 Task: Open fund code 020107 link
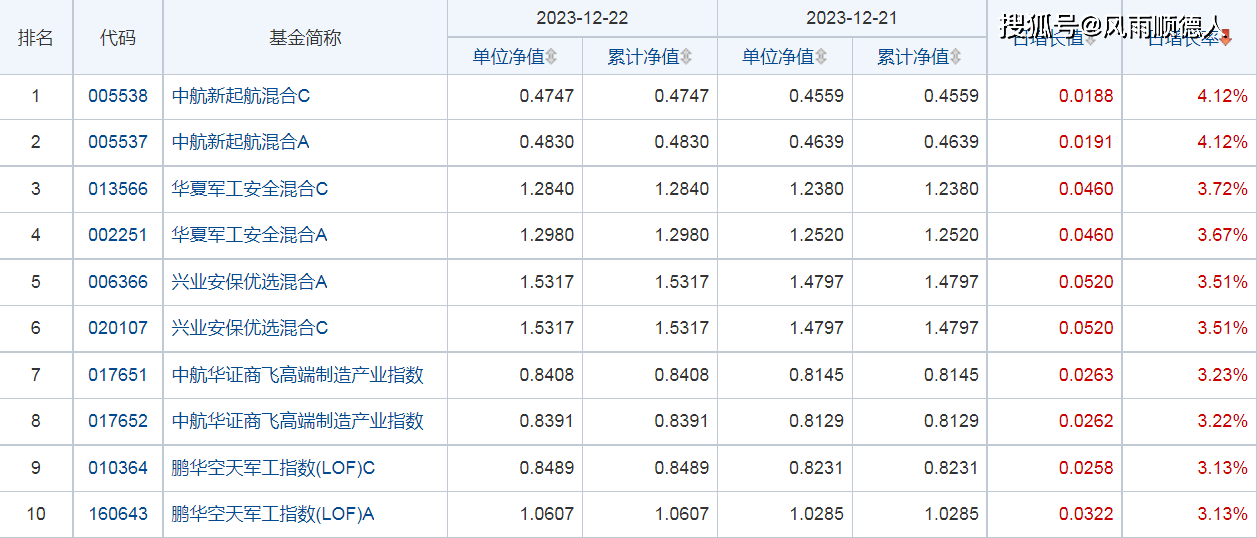click(118, 328)
